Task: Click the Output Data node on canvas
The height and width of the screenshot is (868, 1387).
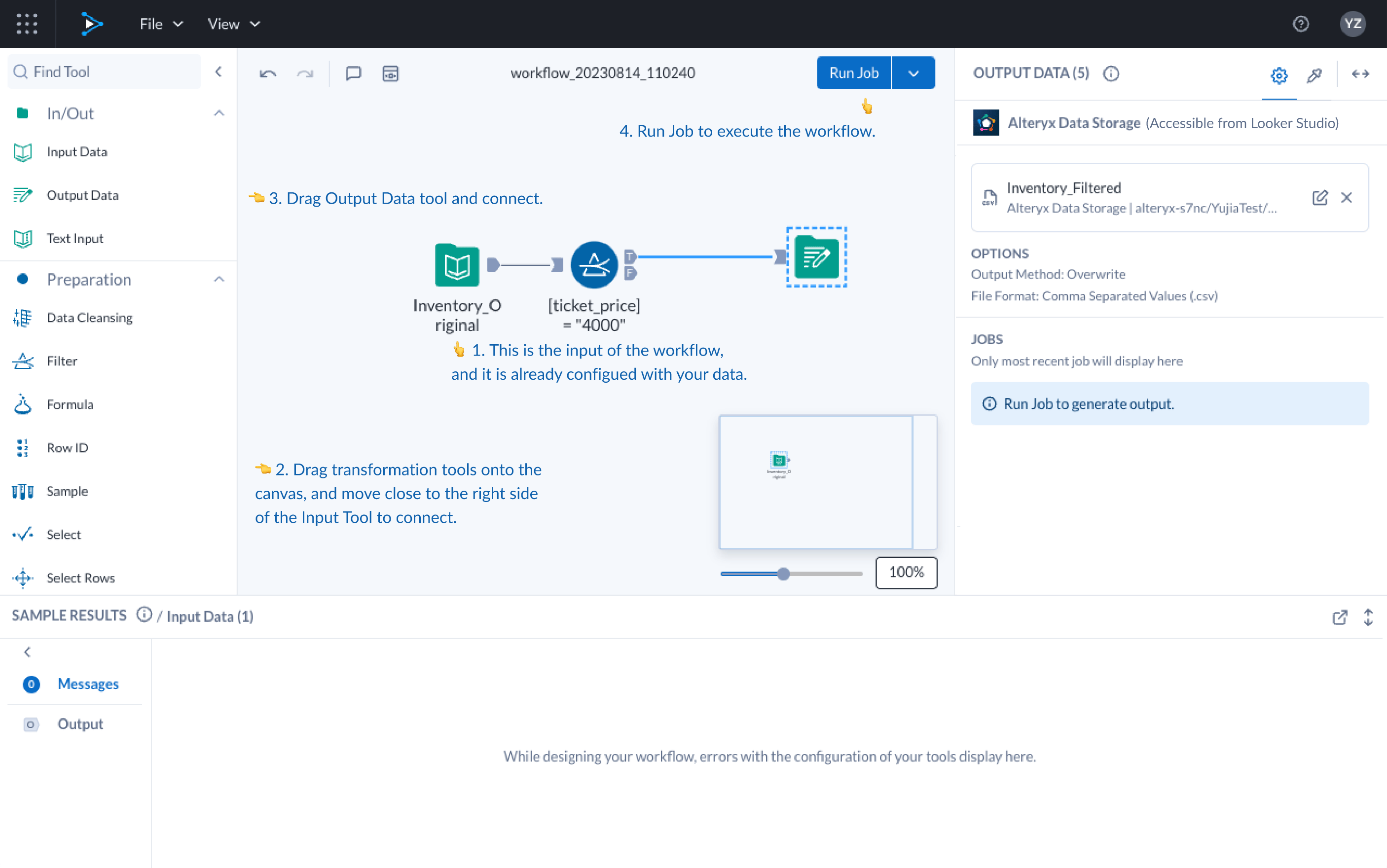Action: click(816, 257)
